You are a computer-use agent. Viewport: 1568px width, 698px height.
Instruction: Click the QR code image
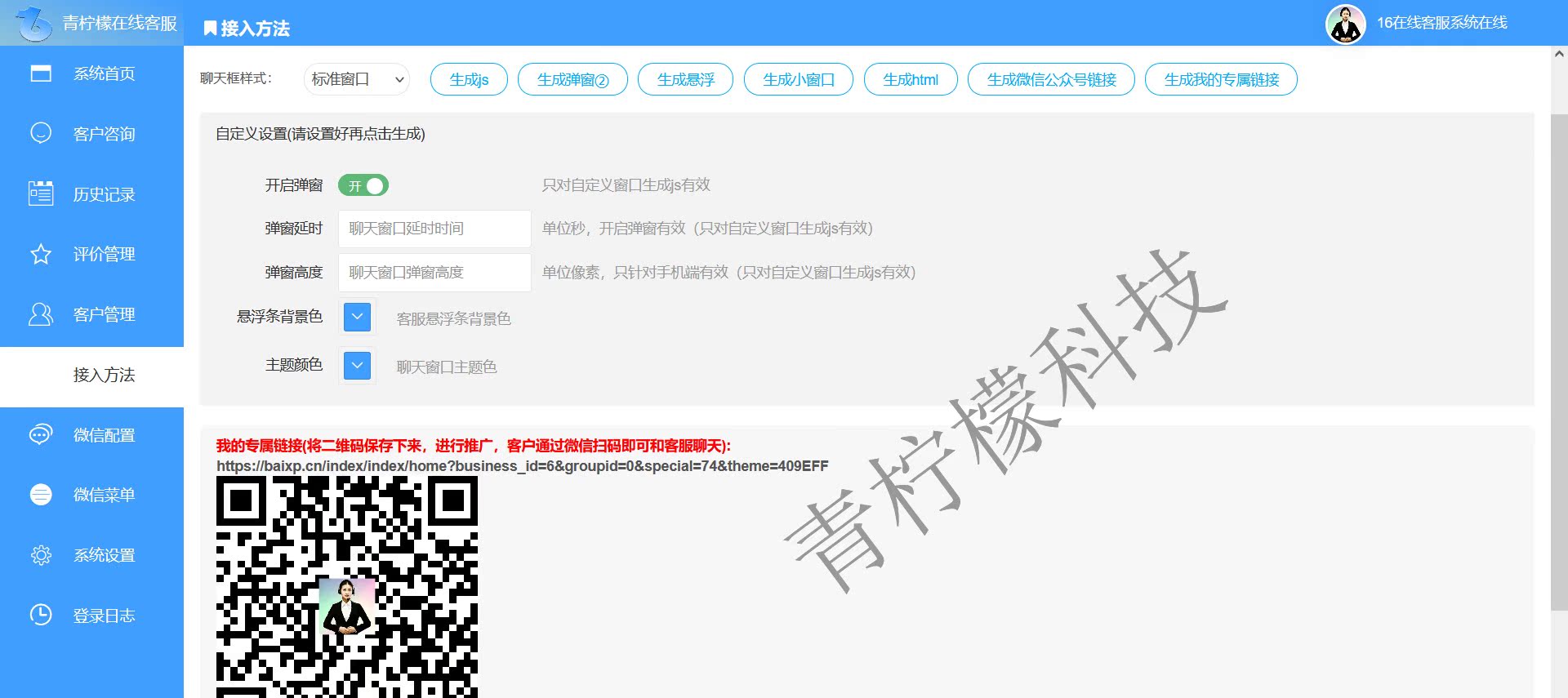(x=347, y=586)
